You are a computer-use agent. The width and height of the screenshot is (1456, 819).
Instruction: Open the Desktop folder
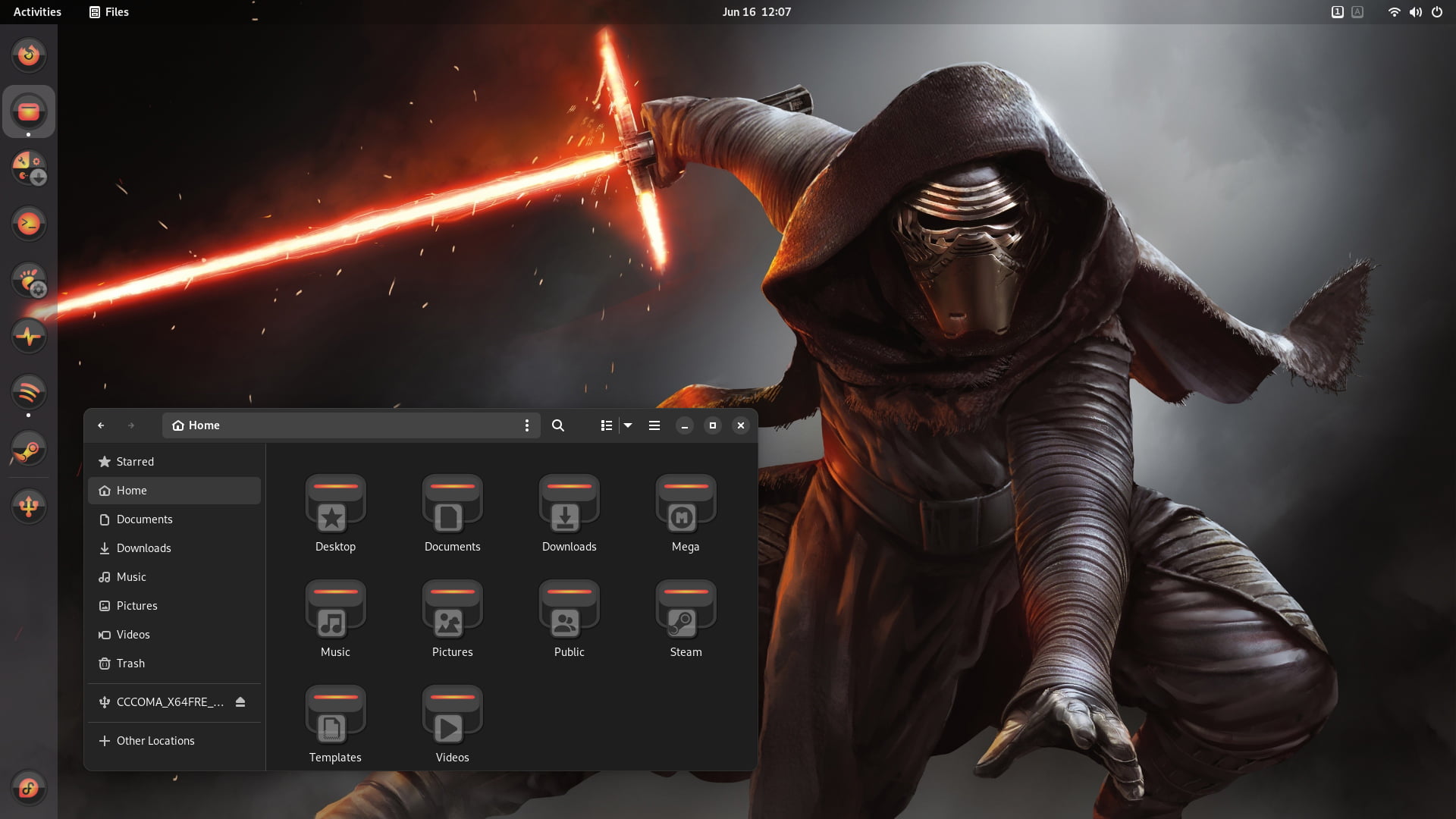point(335,504)
